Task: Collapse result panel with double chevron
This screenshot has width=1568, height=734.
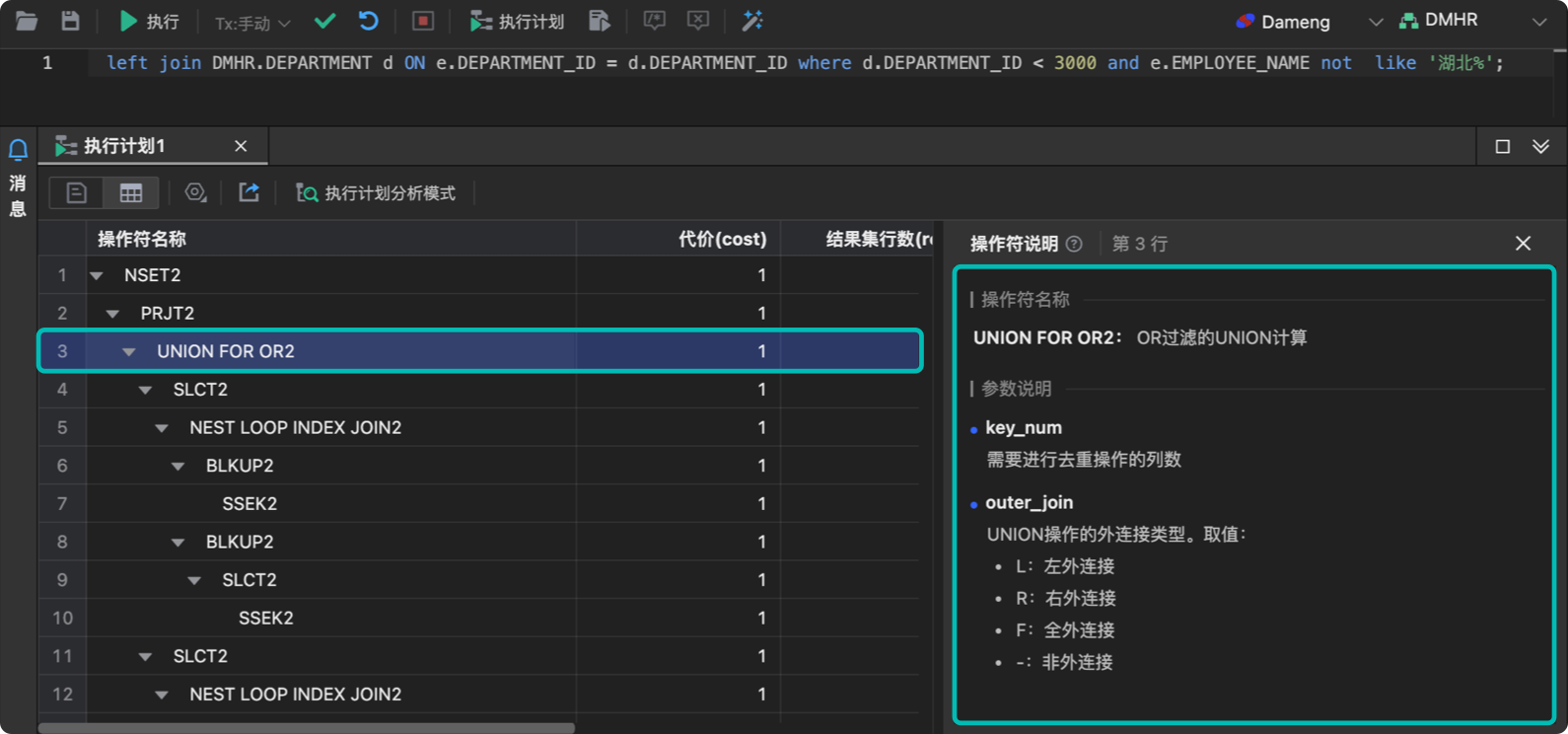Action: (x=1540, y=146)
